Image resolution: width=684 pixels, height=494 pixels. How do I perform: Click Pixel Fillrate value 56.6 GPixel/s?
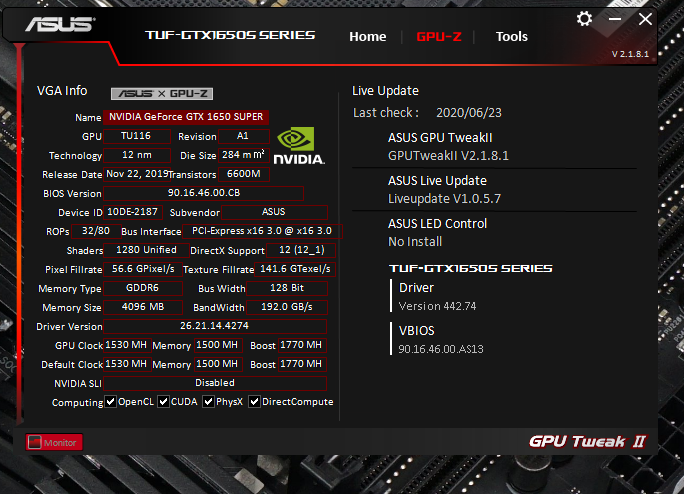point(143,269)
